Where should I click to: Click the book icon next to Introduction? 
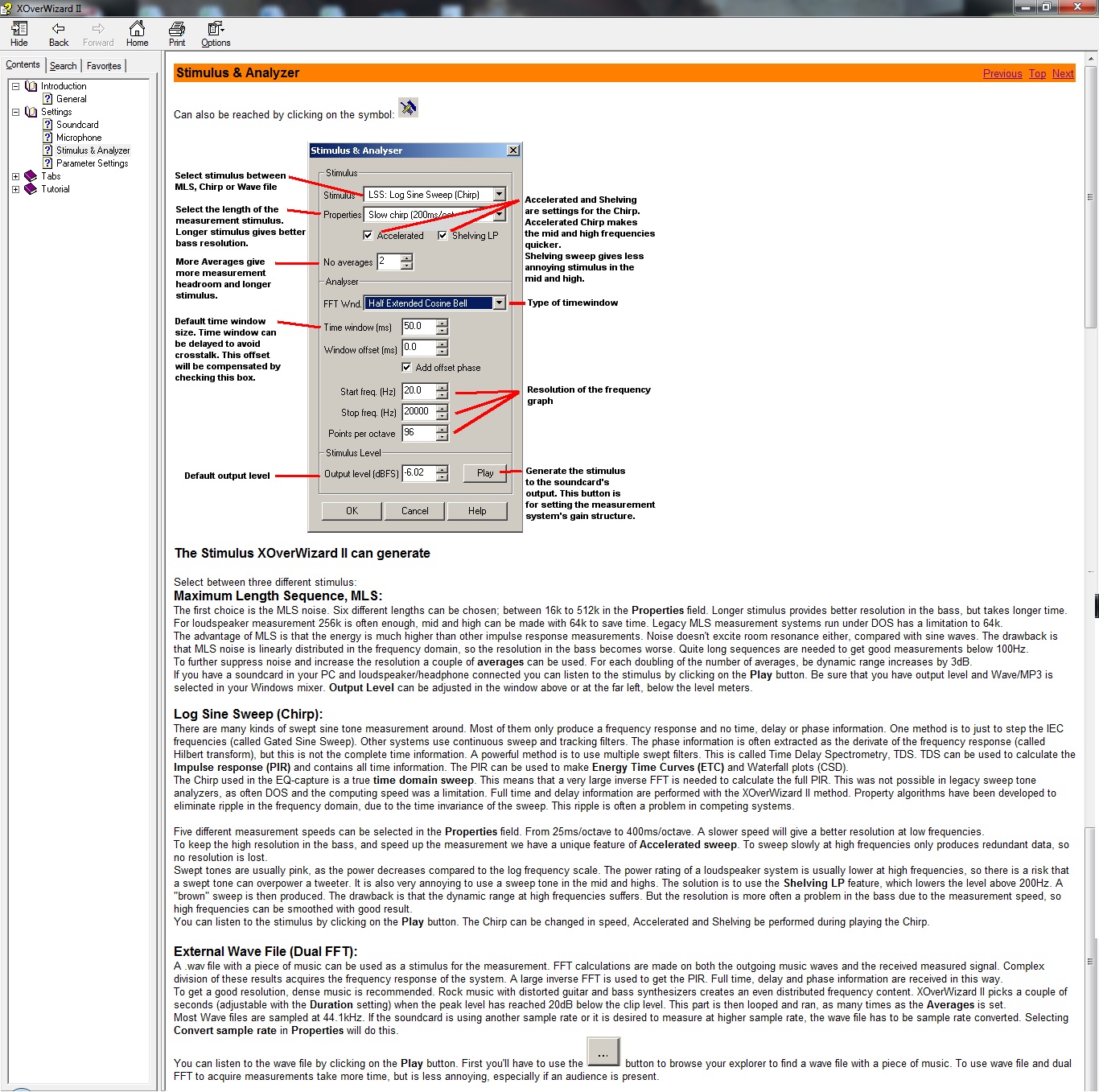point(31,86)
